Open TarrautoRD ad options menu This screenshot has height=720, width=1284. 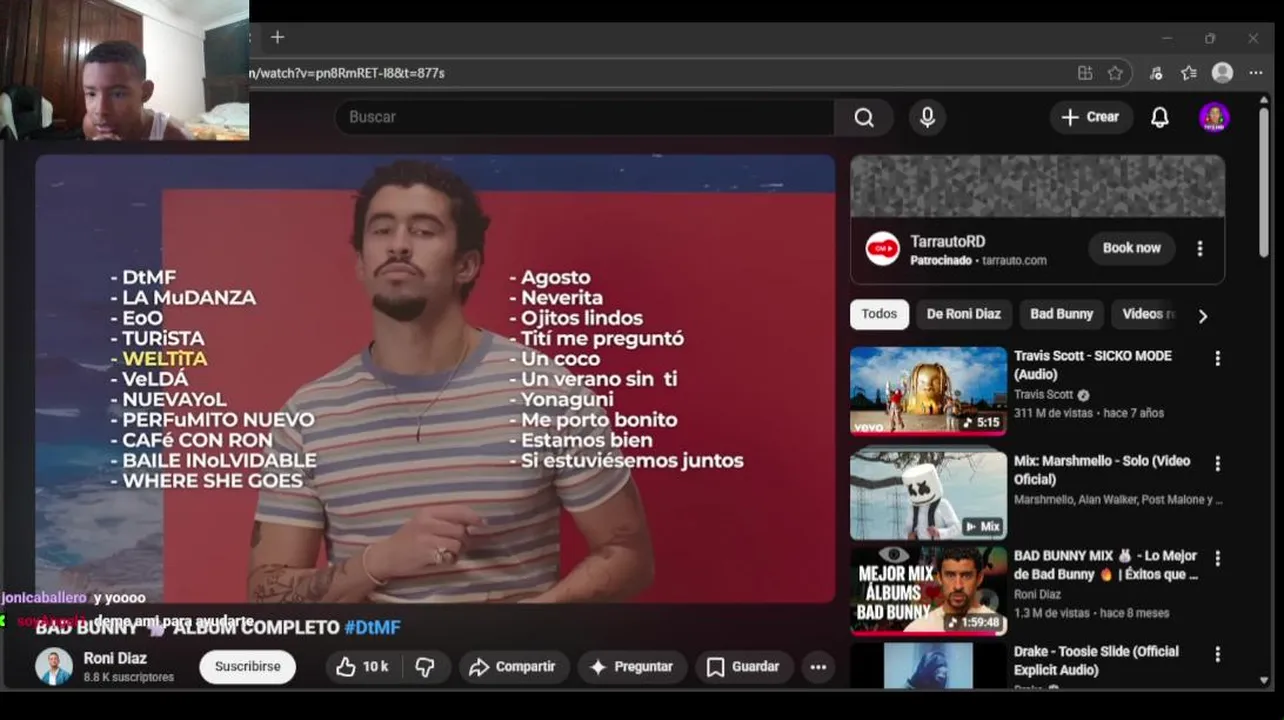[x=1200, y=248]
